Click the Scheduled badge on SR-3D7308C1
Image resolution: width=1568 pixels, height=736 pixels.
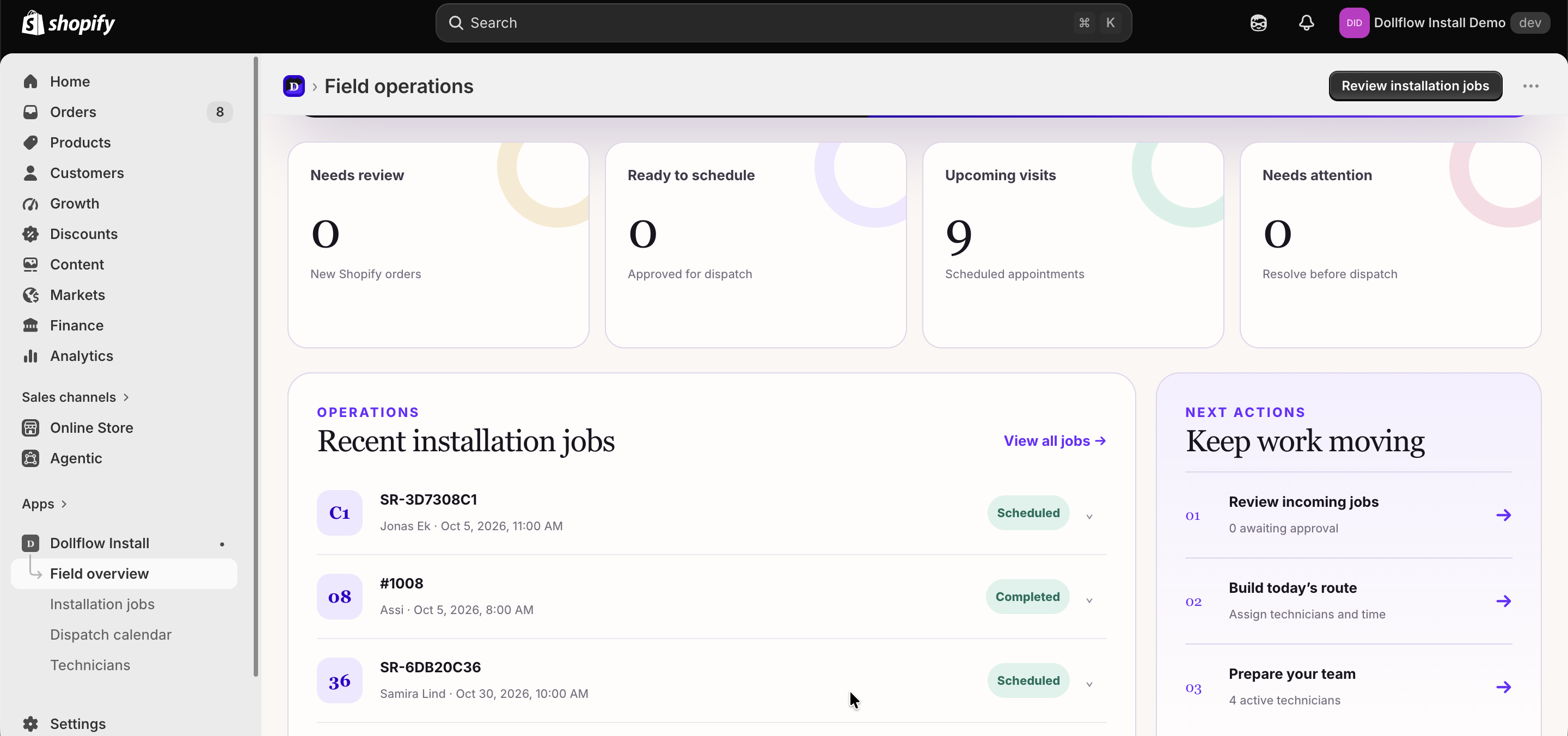point(1028,513)
